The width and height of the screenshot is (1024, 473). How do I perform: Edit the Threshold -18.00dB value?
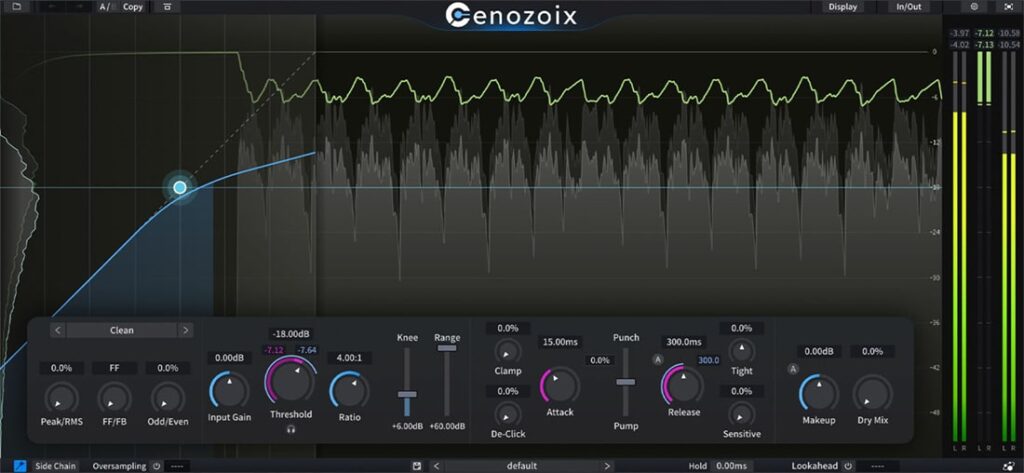(291, 333)
